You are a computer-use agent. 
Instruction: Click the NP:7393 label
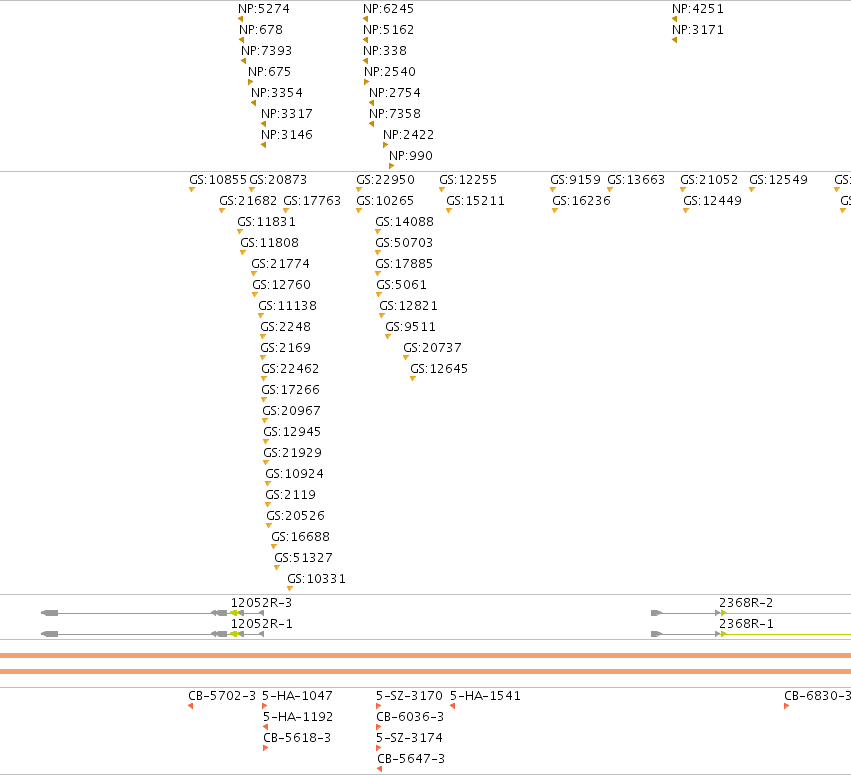pyautogui.click(x=266, y=51)
